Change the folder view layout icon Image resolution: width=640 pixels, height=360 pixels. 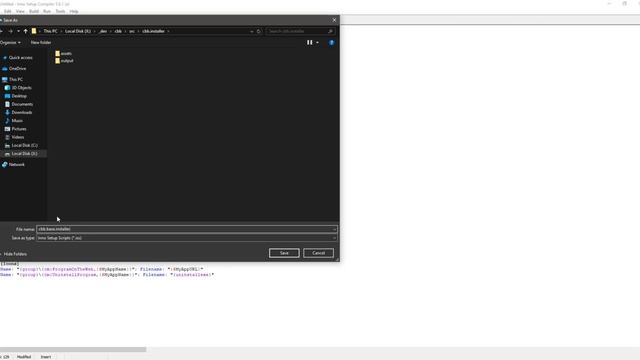point(309,42)
